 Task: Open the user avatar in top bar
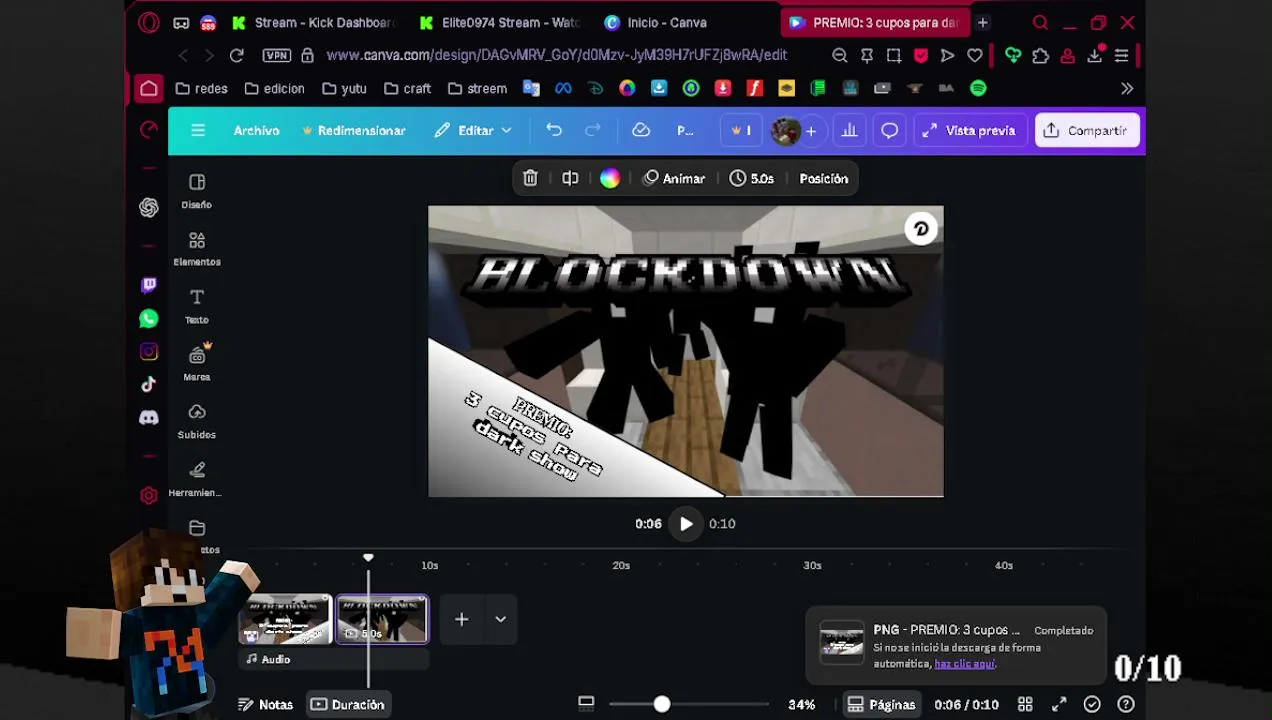coord(785,131)
